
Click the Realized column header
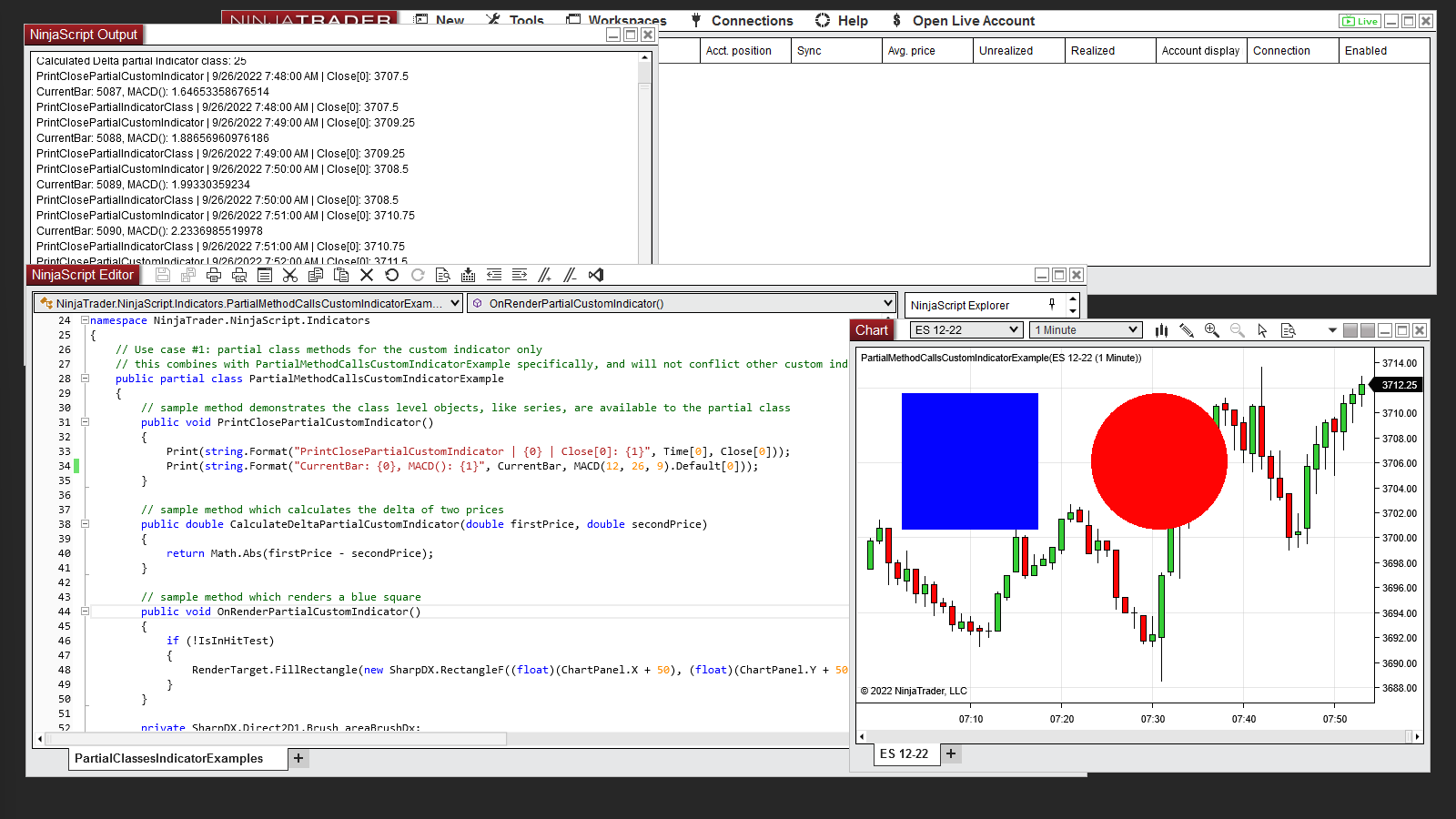click(x=1110, y=51)
